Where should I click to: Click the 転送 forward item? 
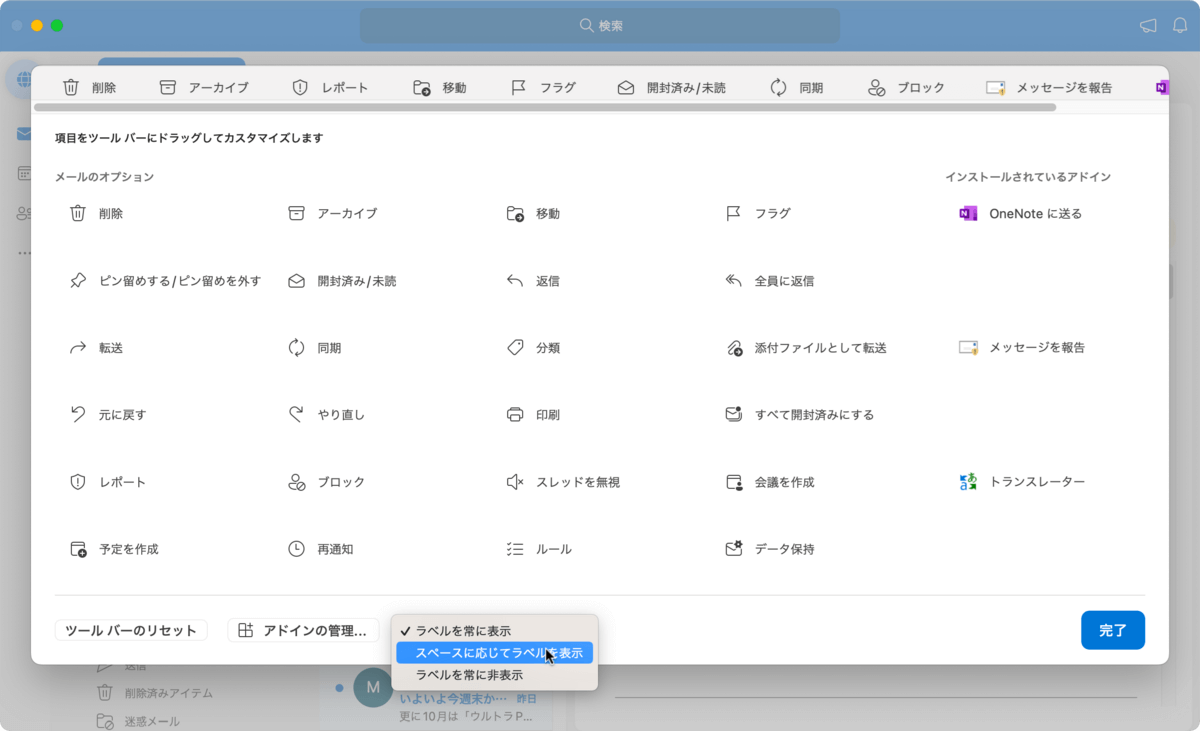pyautogui.click(x=96, y=348)
